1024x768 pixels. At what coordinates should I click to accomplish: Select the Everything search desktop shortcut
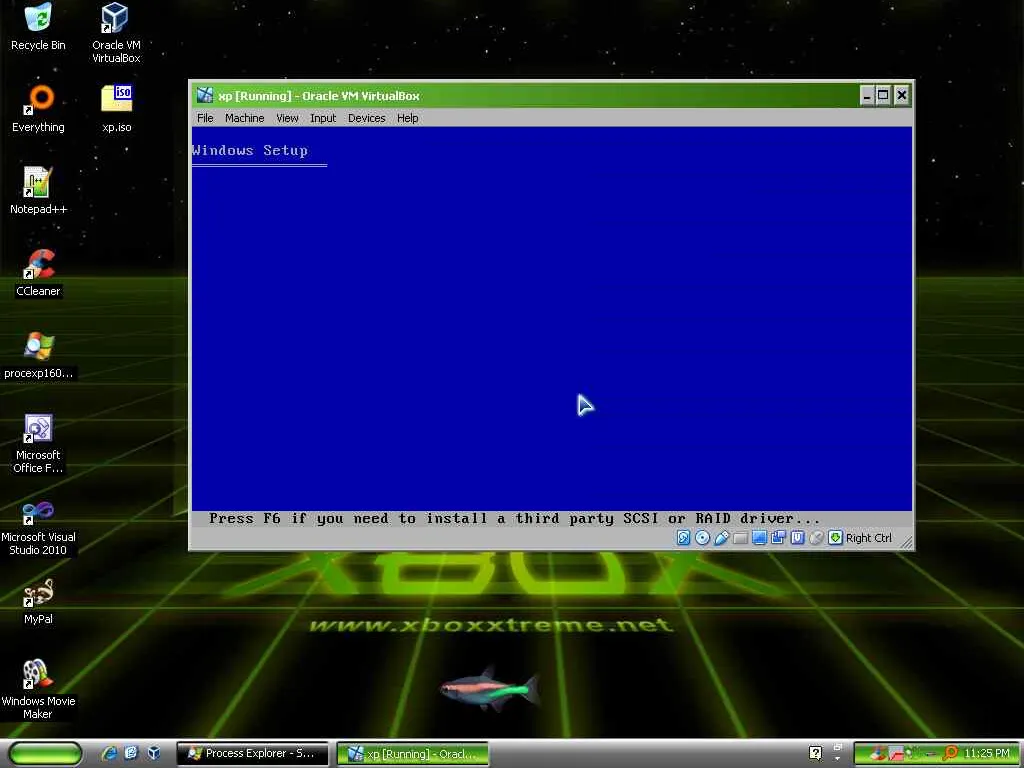click(38, 108)
